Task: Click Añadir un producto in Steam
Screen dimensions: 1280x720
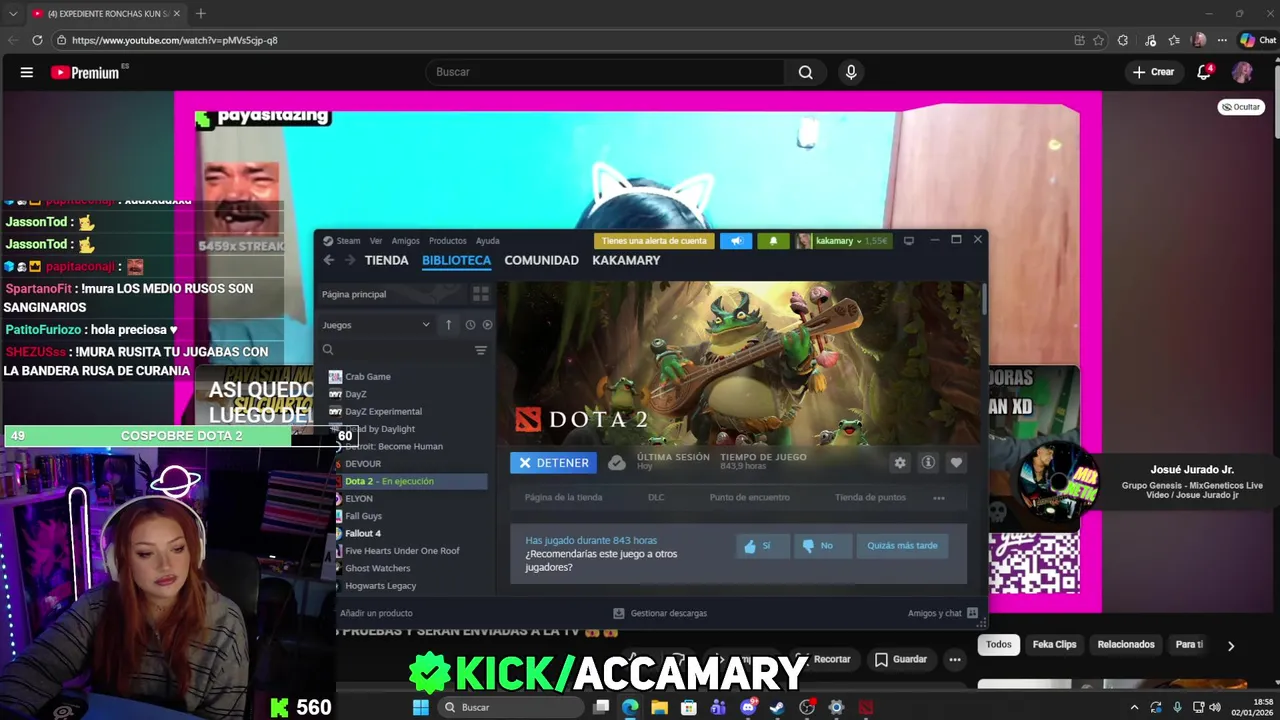Action: point(376,613)
